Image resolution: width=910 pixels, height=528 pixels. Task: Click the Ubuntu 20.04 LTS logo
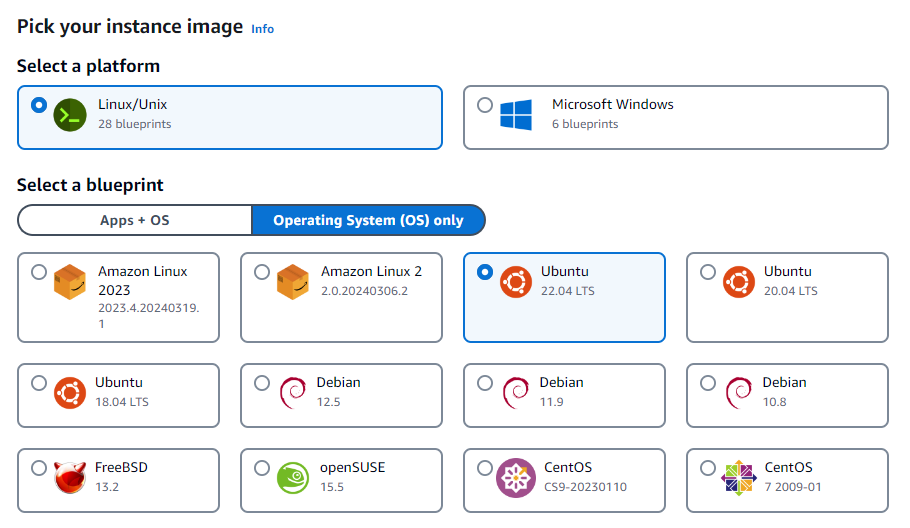point(739,283)
